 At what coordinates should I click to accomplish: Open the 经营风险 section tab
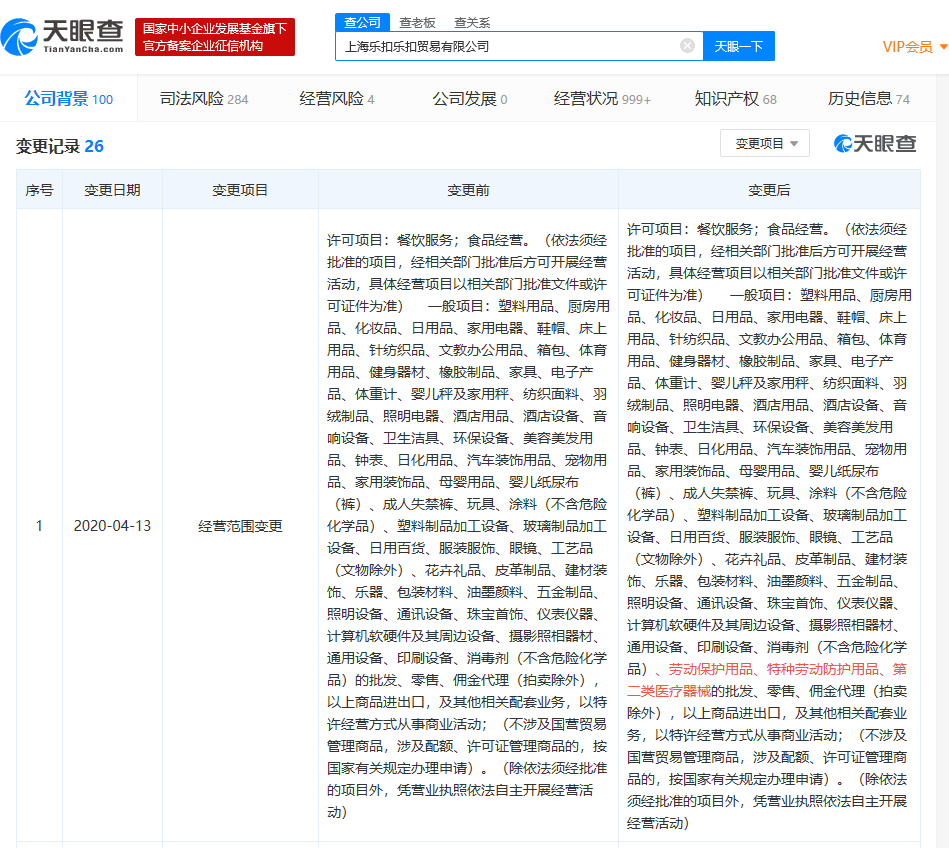tap(337, 99)
